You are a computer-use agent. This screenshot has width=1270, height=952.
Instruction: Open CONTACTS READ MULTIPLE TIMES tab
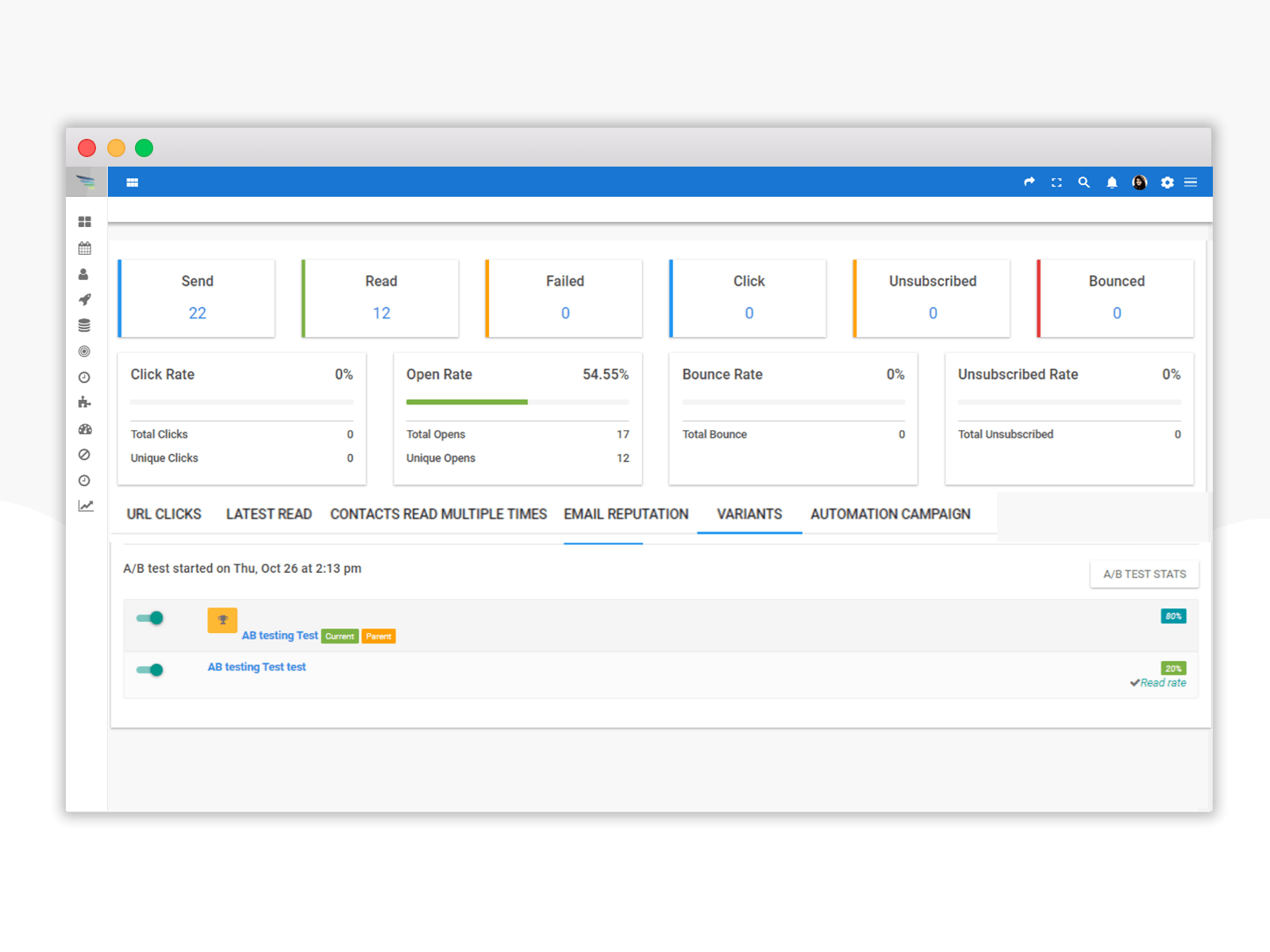[x=439, y=514]
